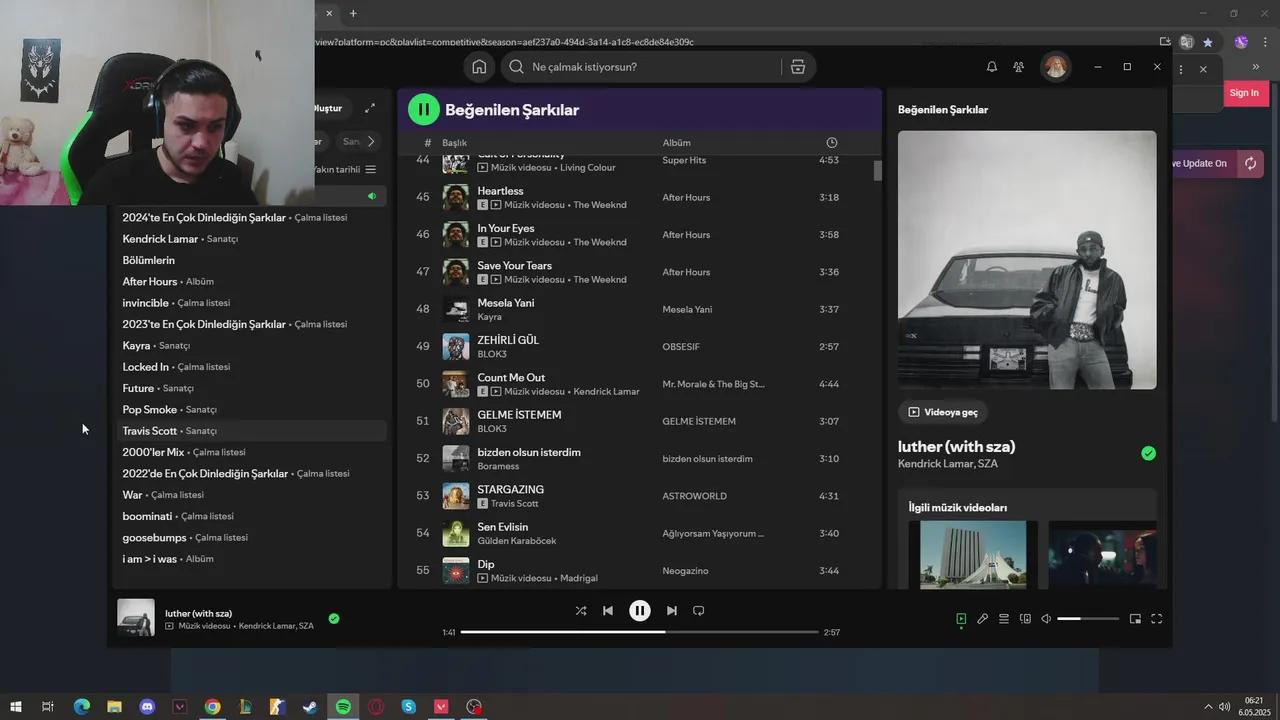Screen dimensions: 1280x720
Task: Open the After Hours album in library
Action: pyautogui.click(x=250, y=282)
